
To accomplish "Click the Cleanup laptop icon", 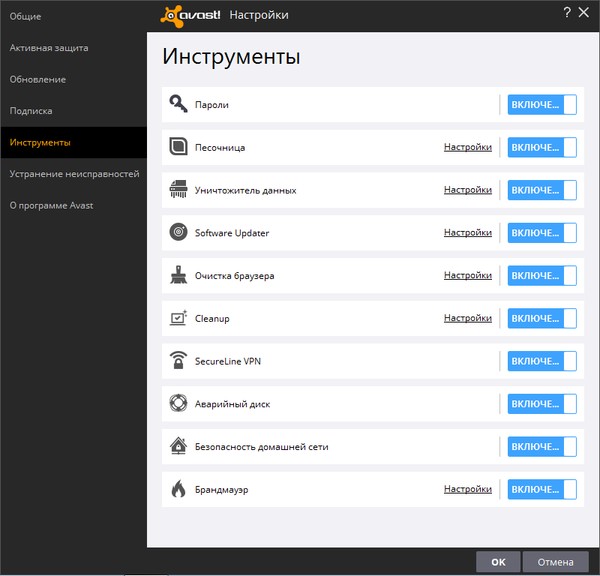I will 178,318.
